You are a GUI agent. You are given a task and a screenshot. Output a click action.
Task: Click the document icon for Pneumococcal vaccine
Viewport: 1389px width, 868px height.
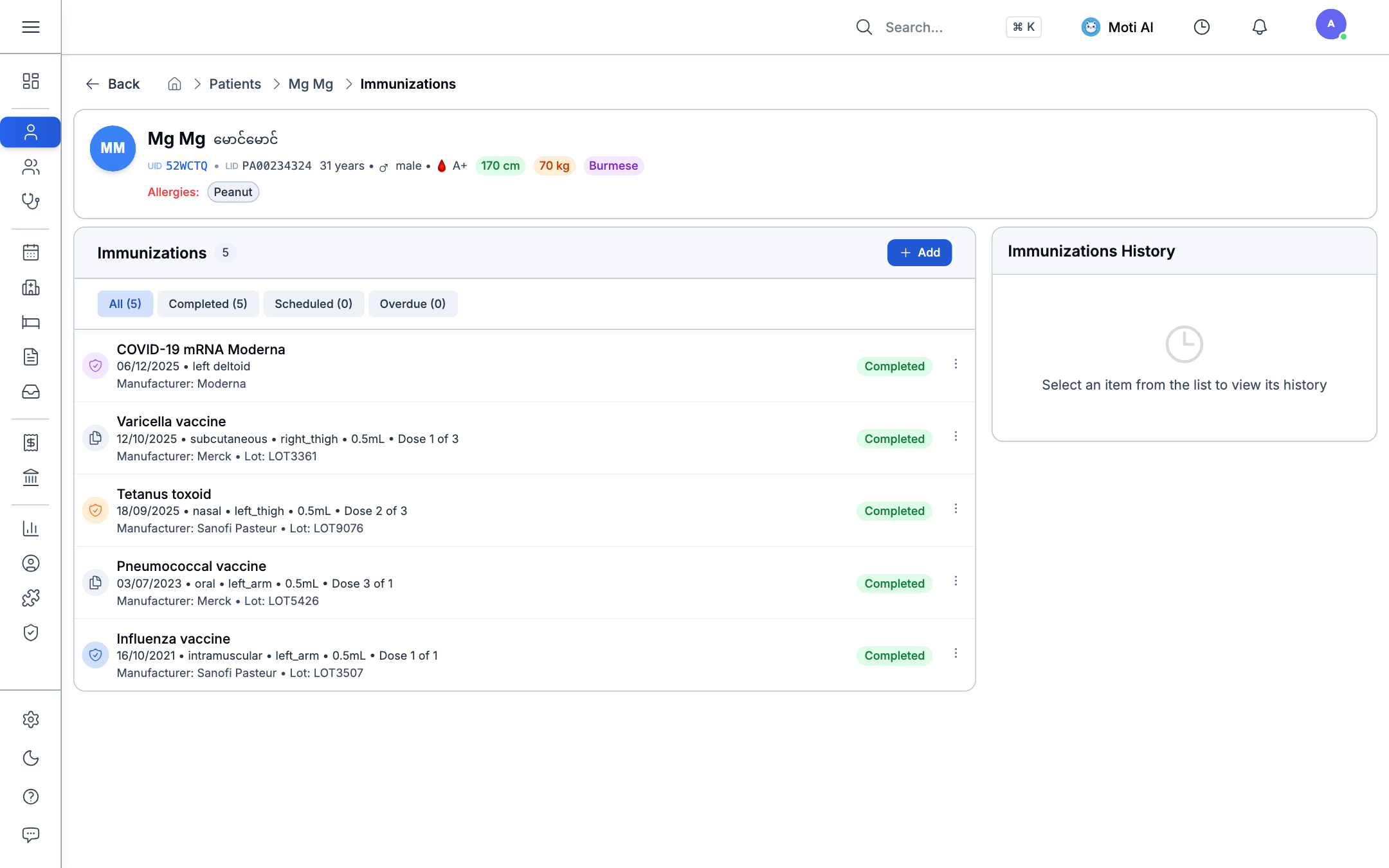tap(95, 583)
